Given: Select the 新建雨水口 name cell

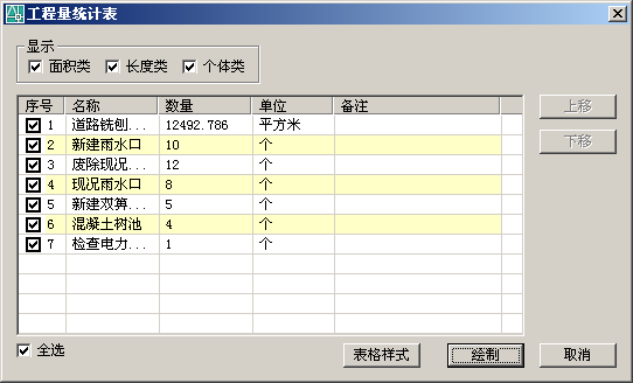Looking at the screenshot, I should pos(113,145).
